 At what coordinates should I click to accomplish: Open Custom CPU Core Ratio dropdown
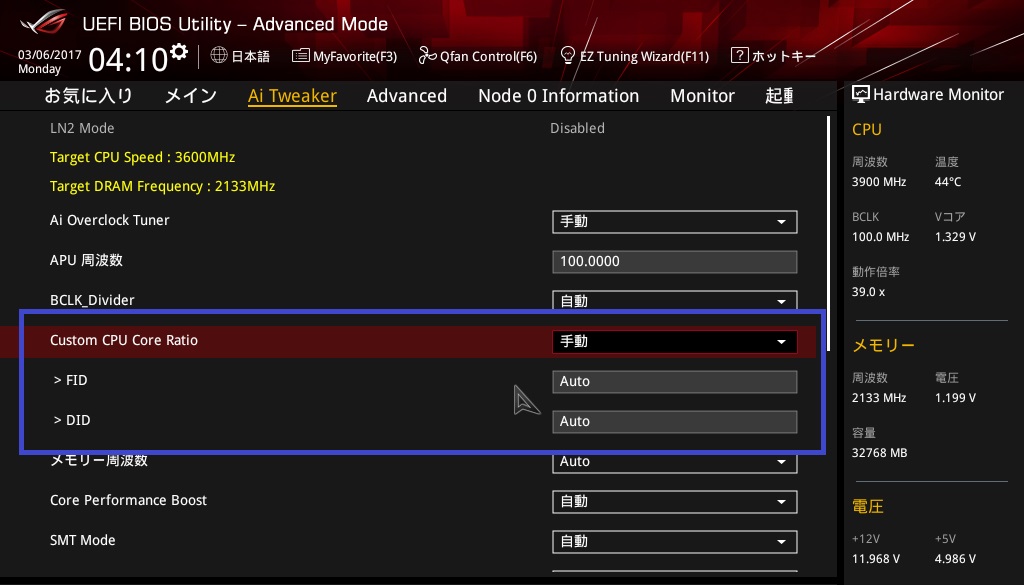[x=675, y=341]
